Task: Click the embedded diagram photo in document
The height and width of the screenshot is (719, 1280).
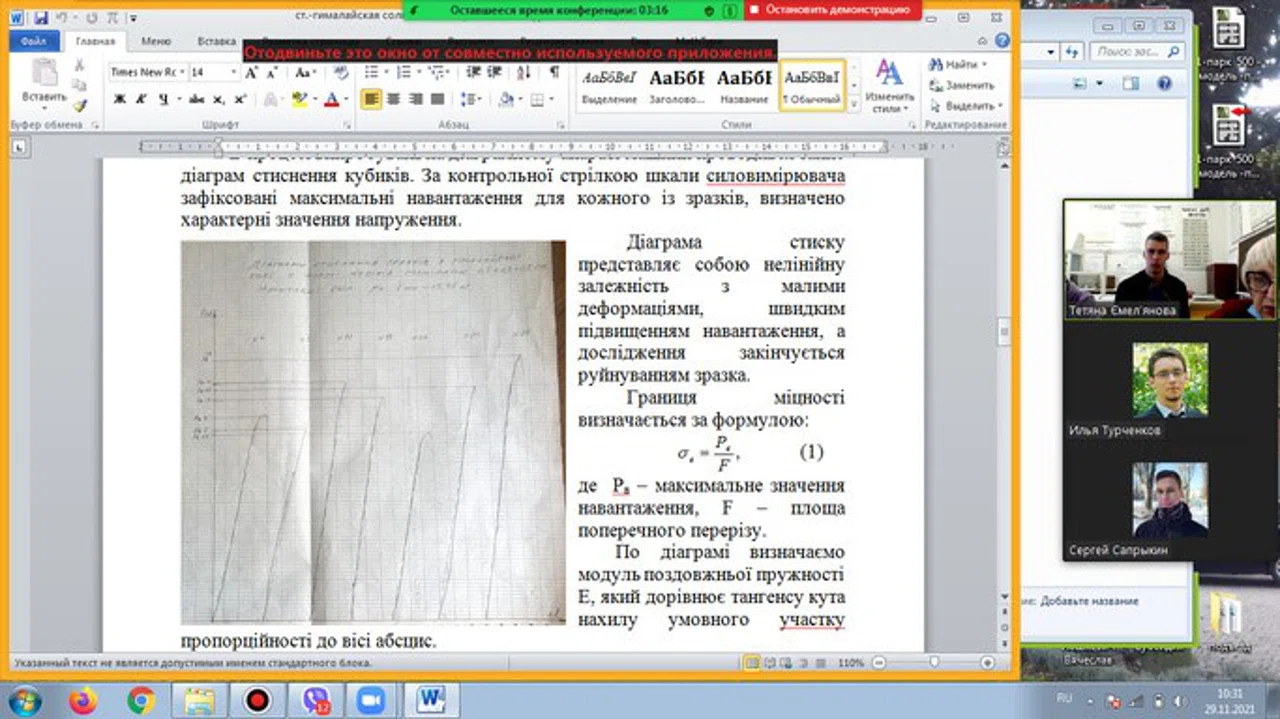Action: [373, 433]
